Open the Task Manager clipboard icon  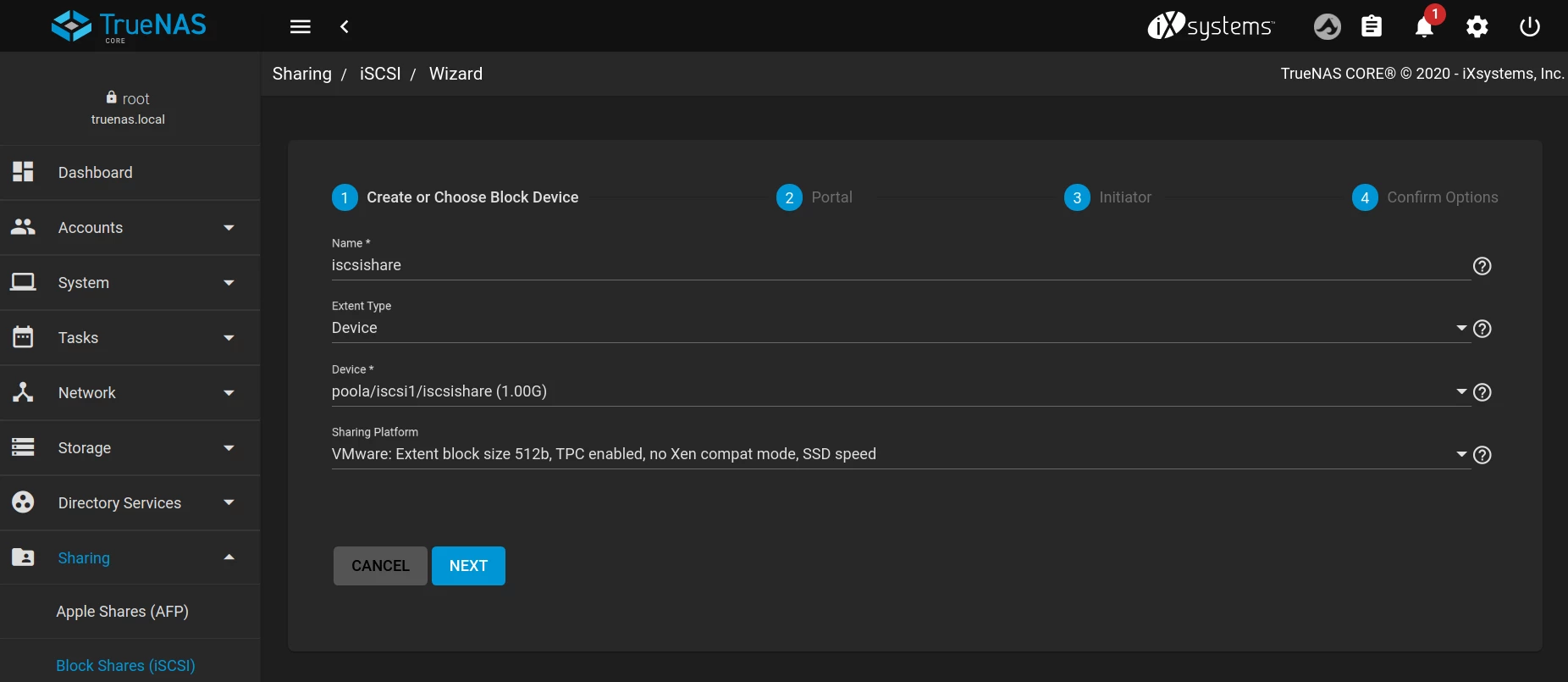point(1372,27)
